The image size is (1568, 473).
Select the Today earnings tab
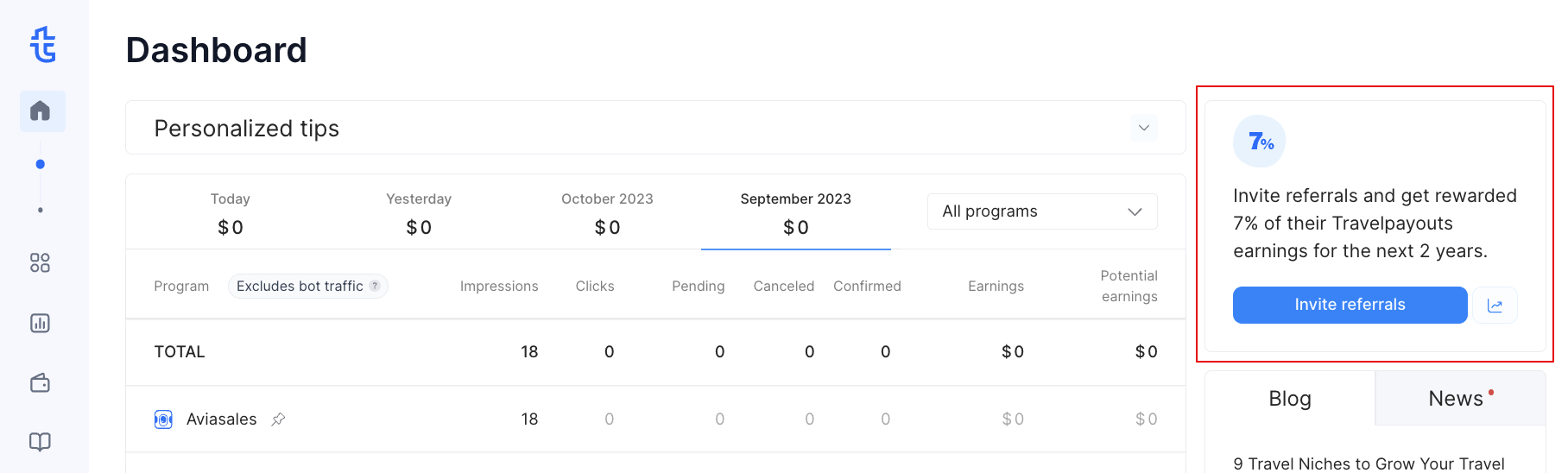(231, 213)
